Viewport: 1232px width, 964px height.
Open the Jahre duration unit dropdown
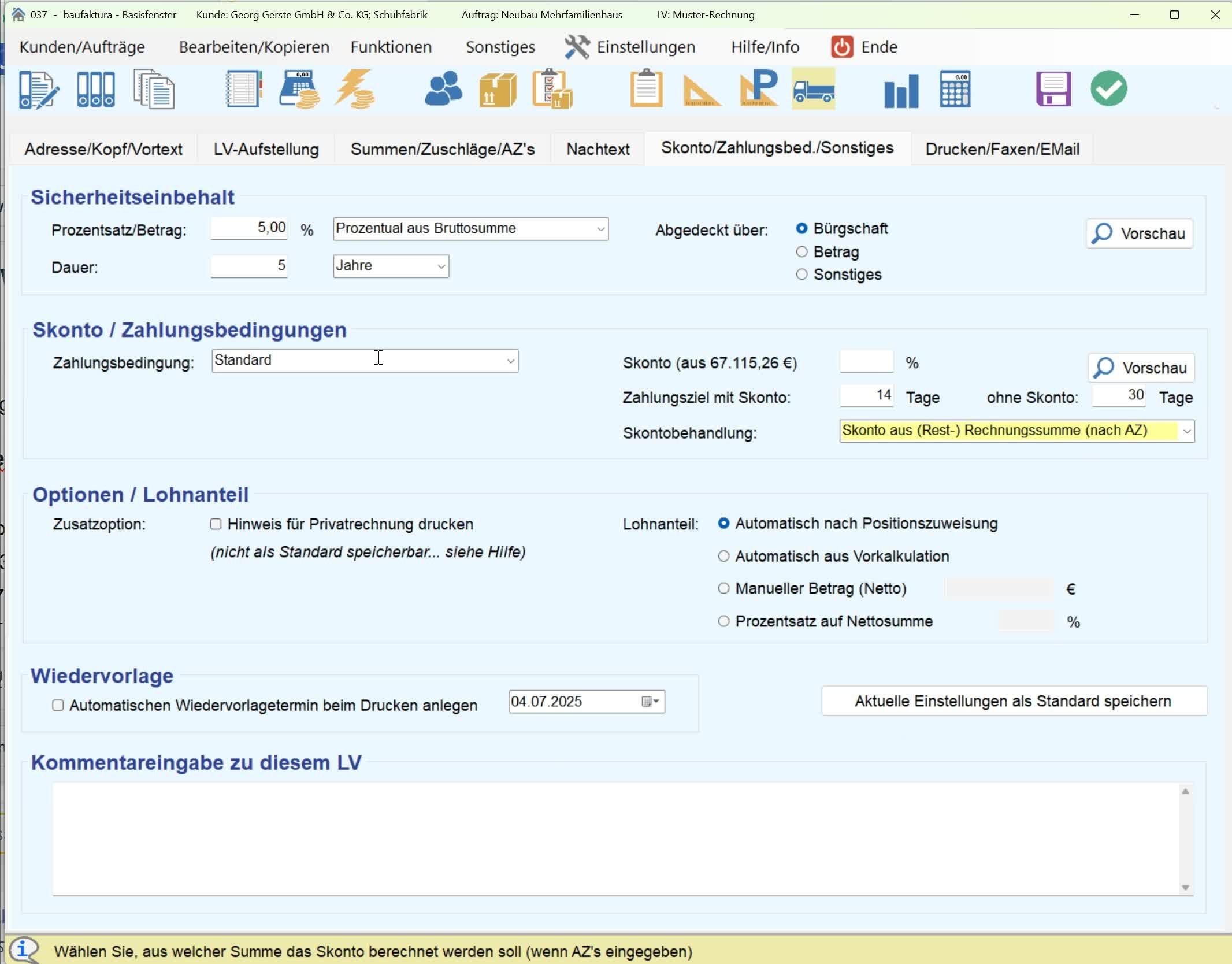click(x=441, y=266)
